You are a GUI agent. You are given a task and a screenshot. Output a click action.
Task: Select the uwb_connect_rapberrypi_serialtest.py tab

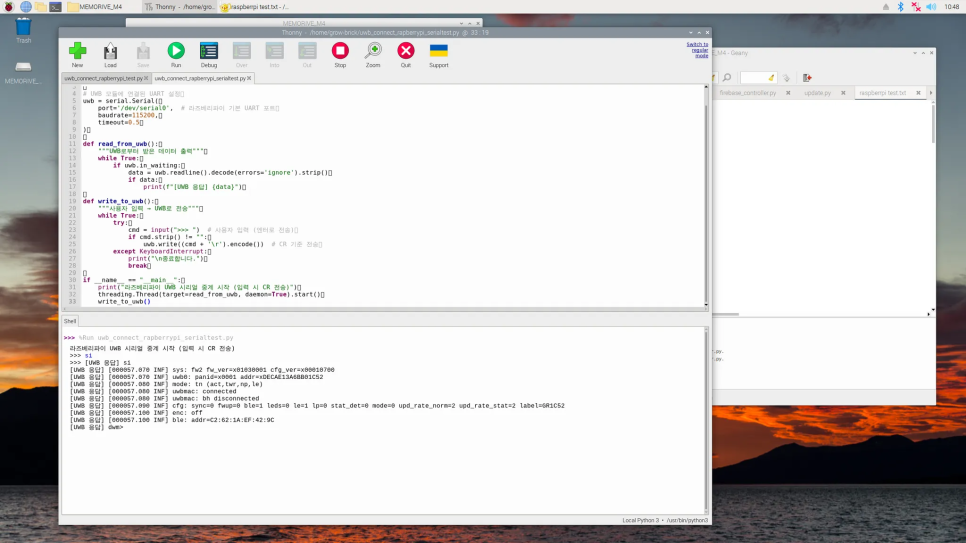pos(200,78)
